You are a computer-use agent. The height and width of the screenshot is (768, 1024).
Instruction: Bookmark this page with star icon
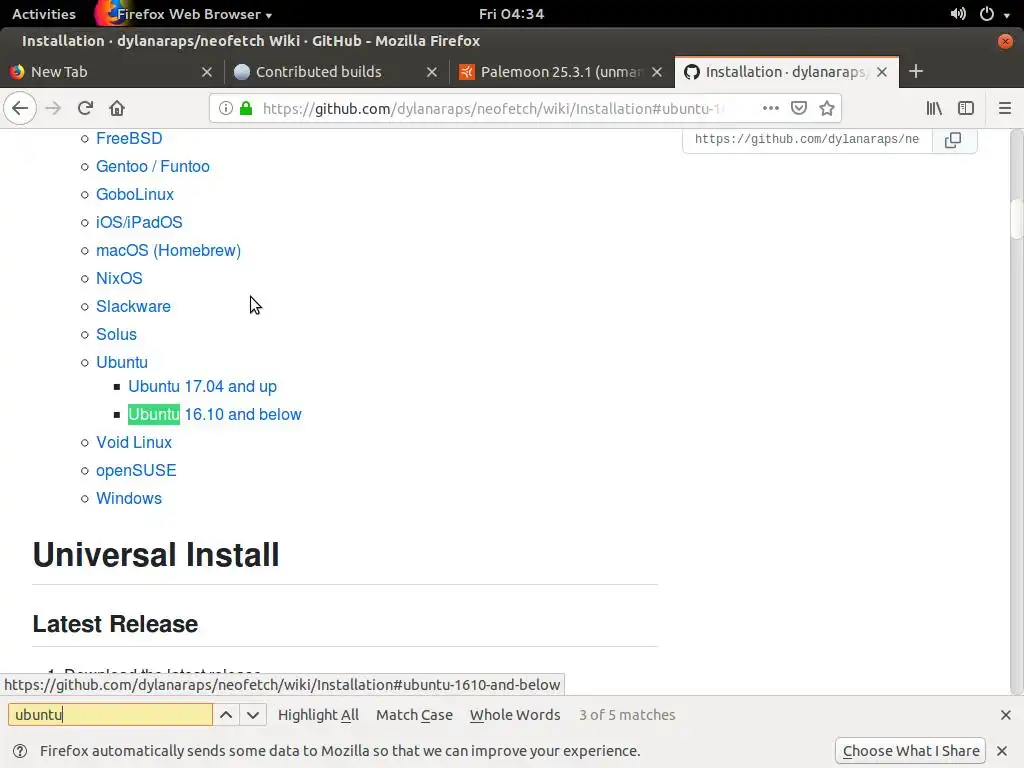[x=827, y=108]
